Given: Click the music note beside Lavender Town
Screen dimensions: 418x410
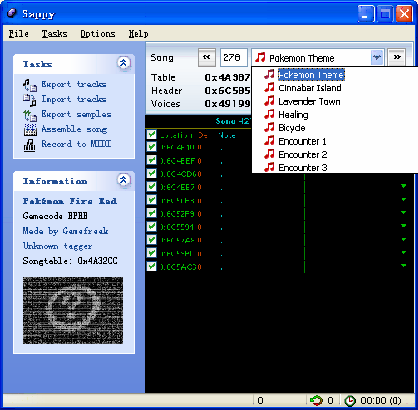Looking at the screenshot, I should point(269,101).
